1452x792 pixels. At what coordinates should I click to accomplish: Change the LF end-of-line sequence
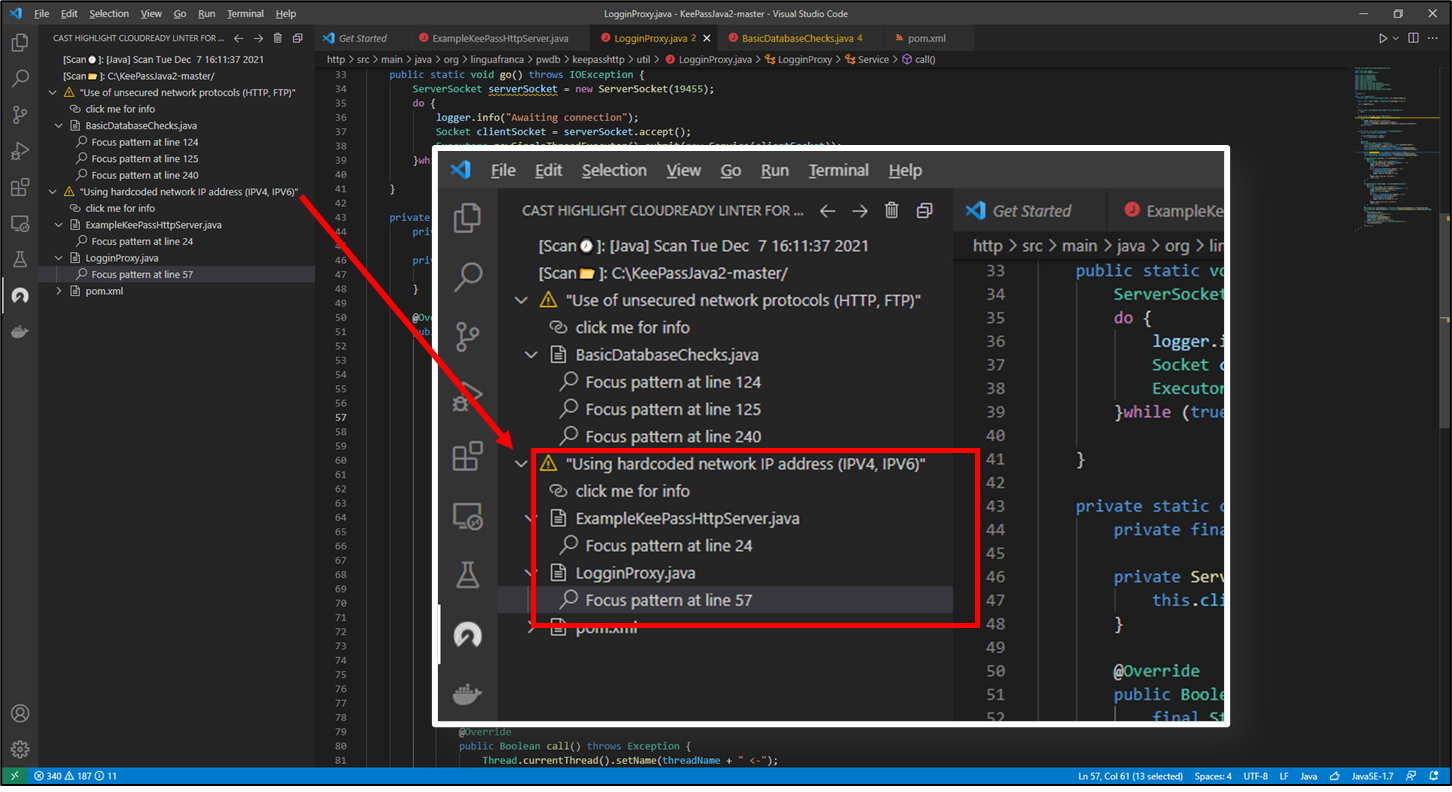(1285, 776)
